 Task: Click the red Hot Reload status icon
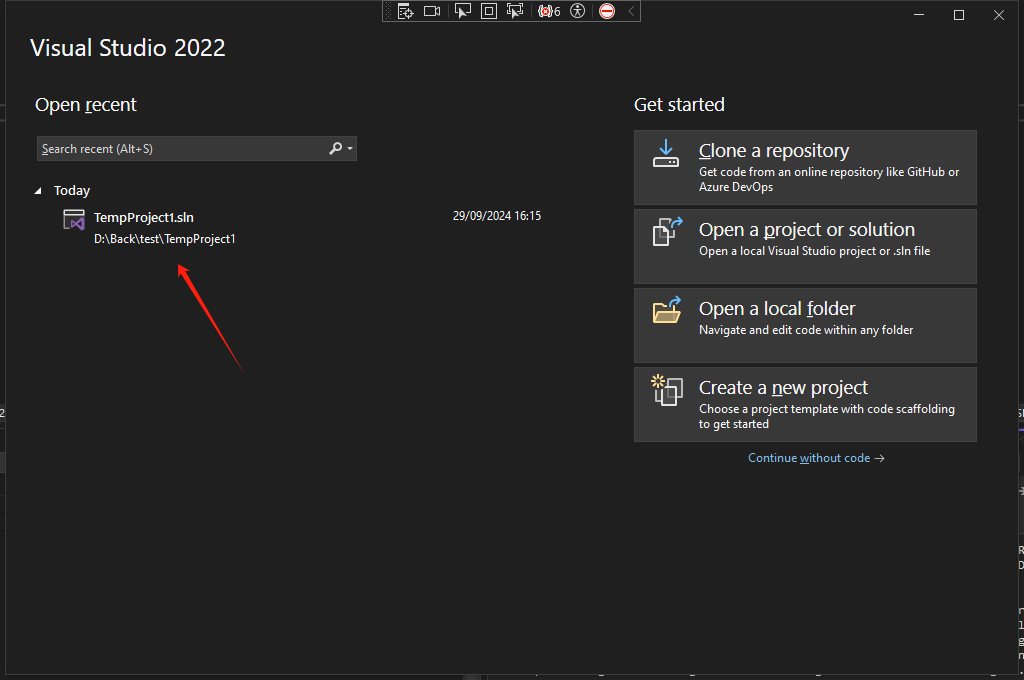(x=607, y=11)
